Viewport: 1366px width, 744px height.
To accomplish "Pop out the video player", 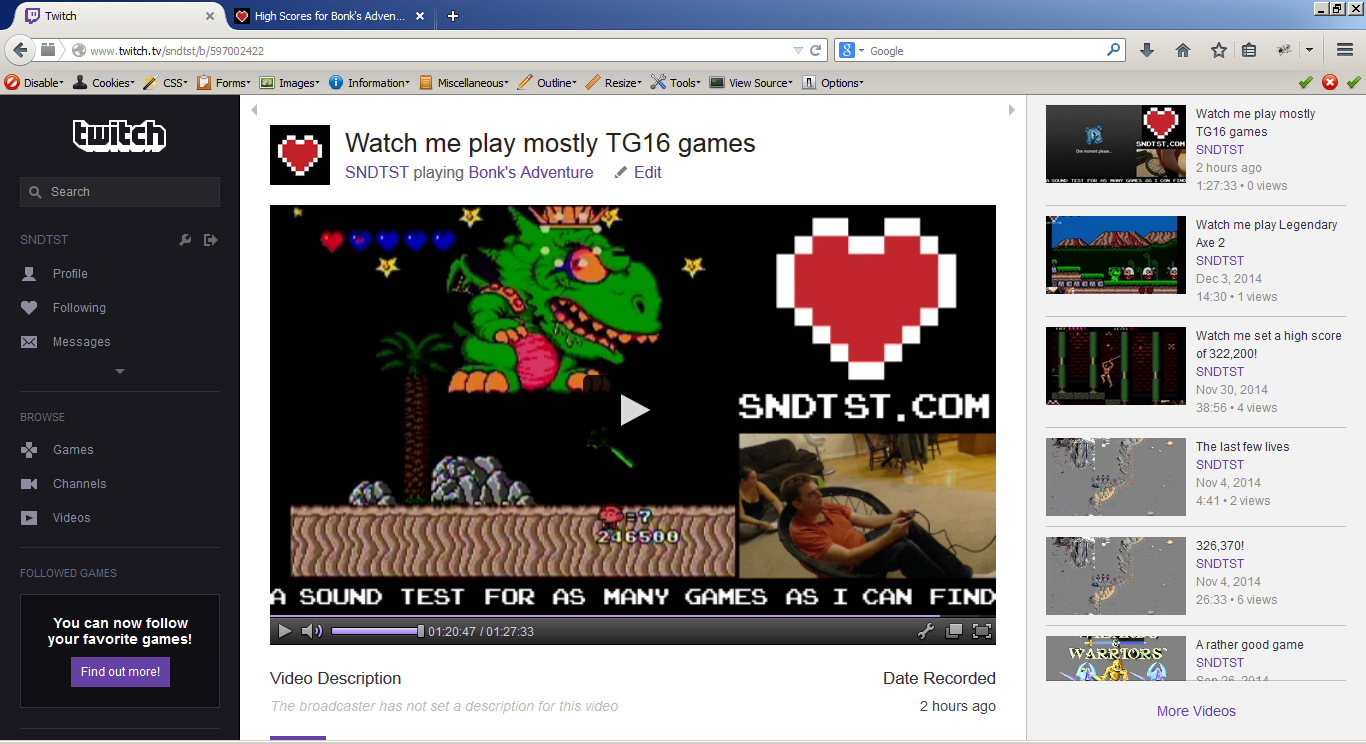I will tap(954, 631).
